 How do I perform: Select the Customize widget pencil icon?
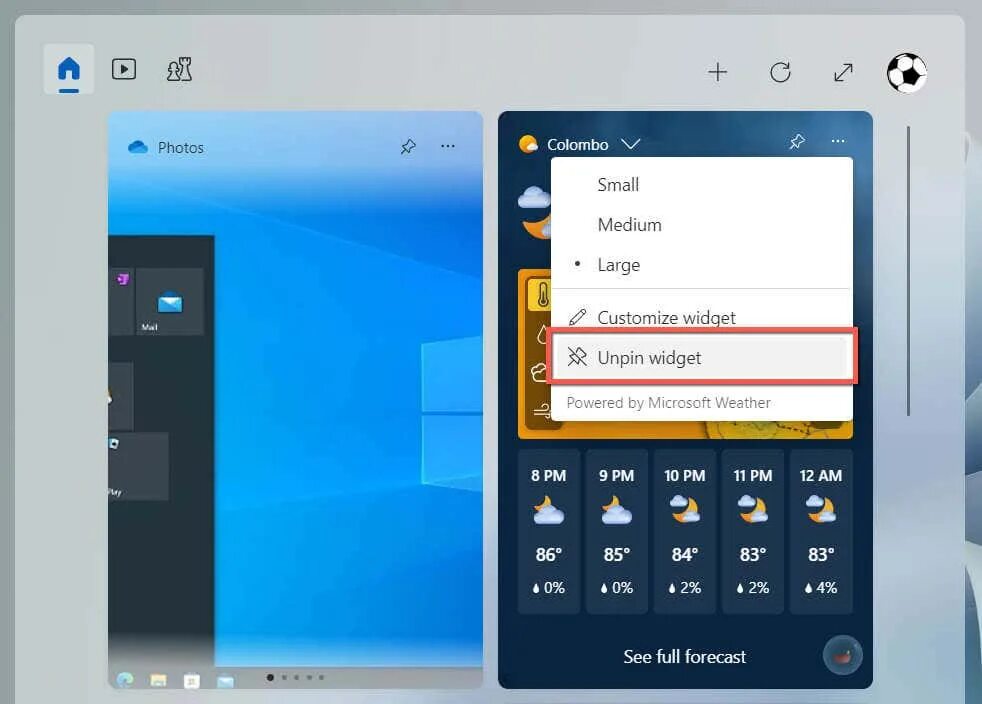(577, 316)
